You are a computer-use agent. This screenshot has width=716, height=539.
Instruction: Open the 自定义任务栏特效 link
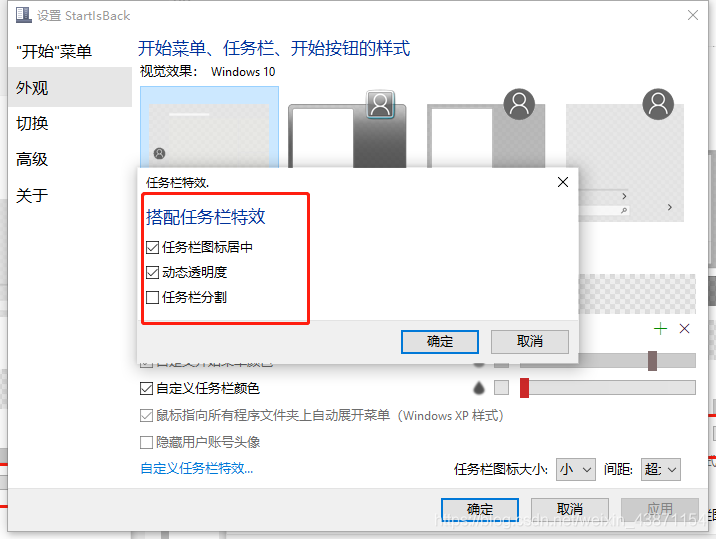pos(197,468)
